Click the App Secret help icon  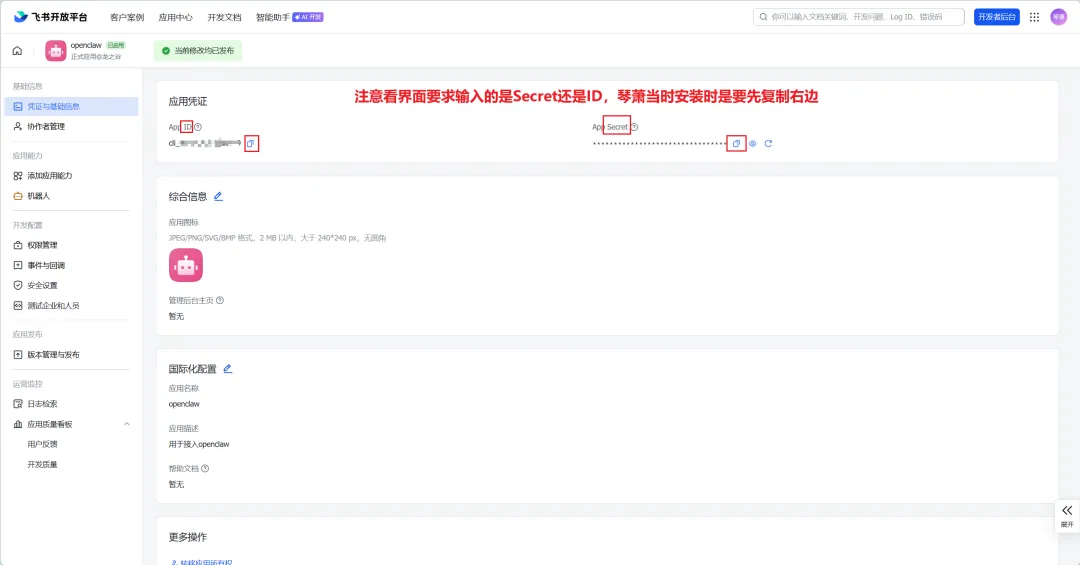click(634, 127)
